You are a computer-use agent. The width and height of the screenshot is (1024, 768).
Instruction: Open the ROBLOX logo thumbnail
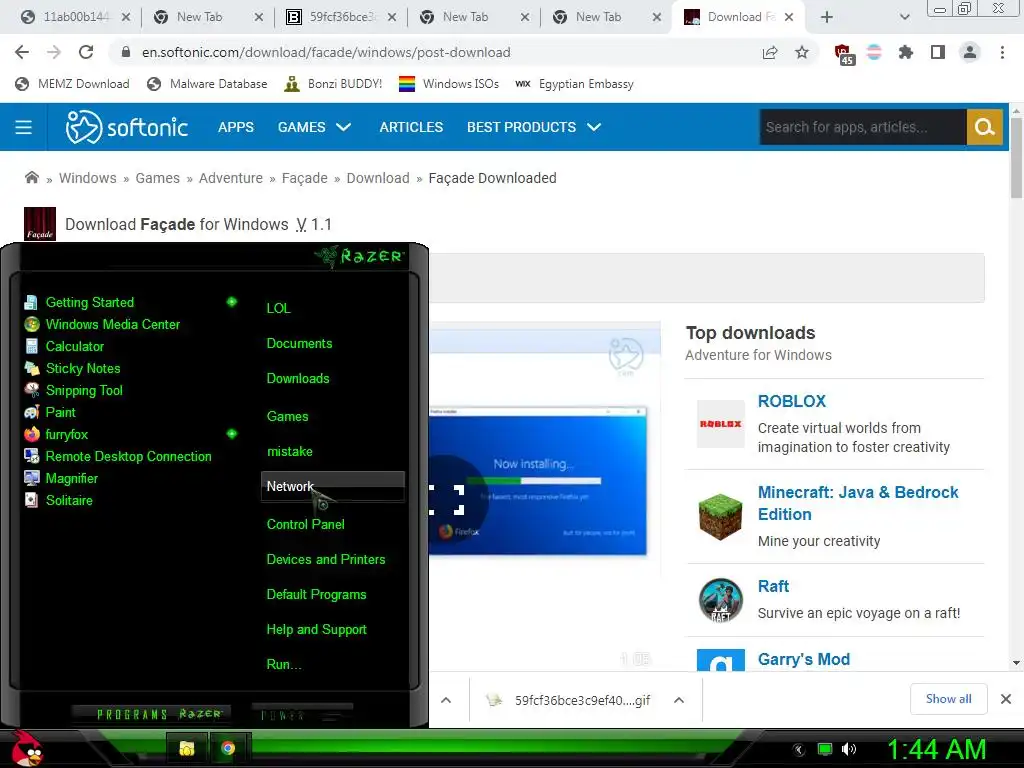click(x=720, y=424)
